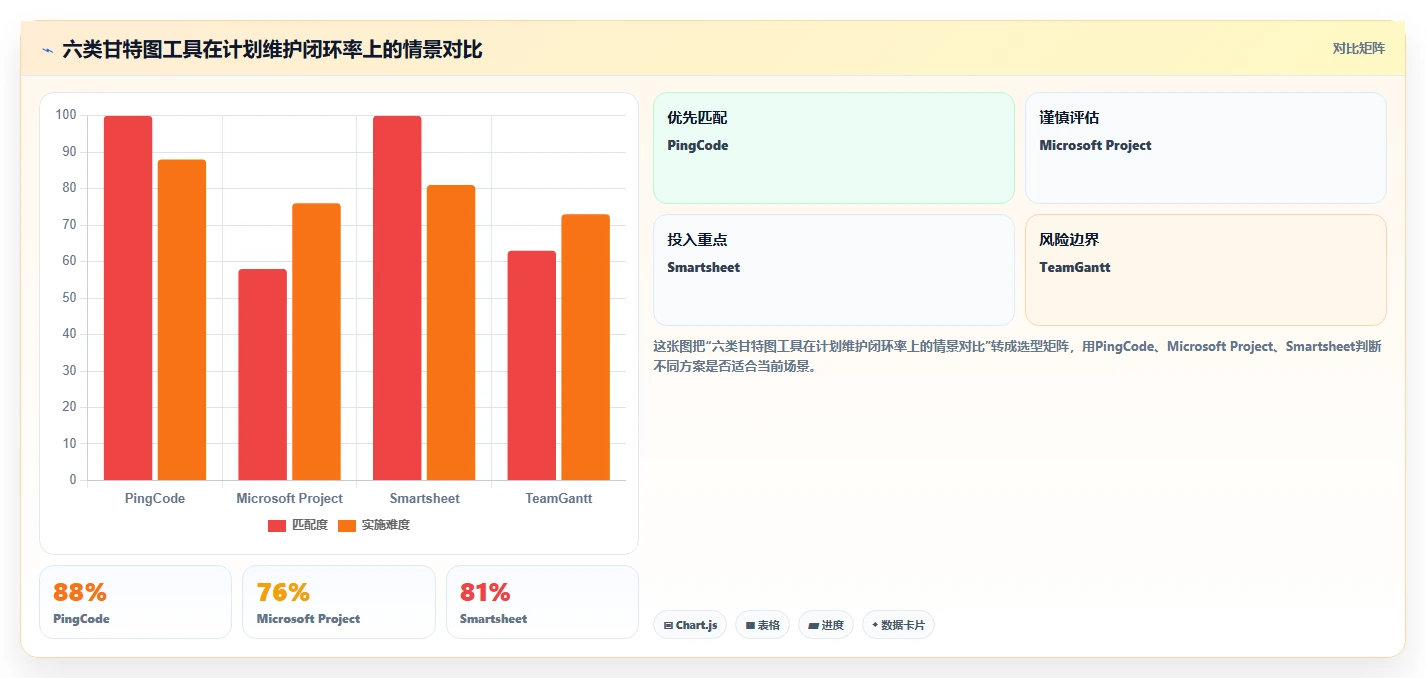Select the 谨慎评估 Microsoft Project card

[x=1206, y=148]
